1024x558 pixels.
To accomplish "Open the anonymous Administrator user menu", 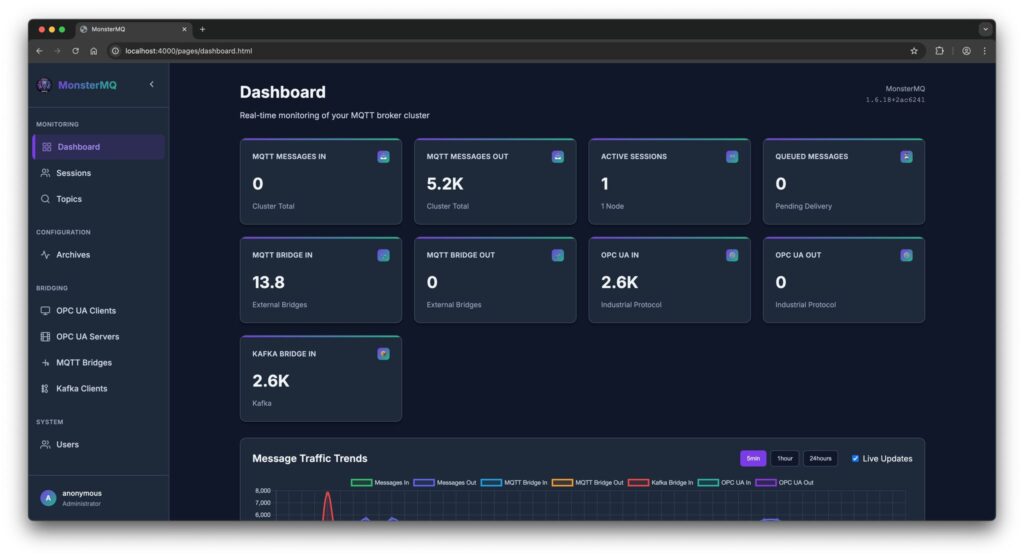I will point(80,498).
